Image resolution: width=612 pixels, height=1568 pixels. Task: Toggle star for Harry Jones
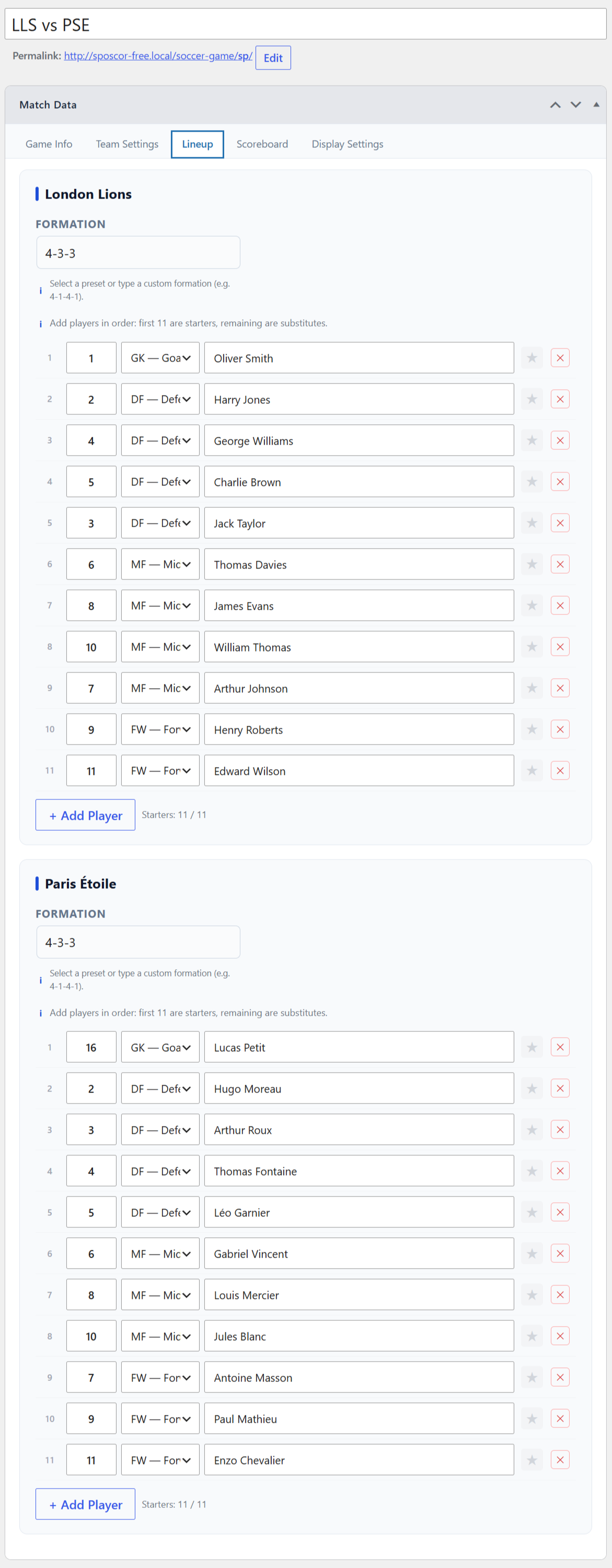coord(532,399)
